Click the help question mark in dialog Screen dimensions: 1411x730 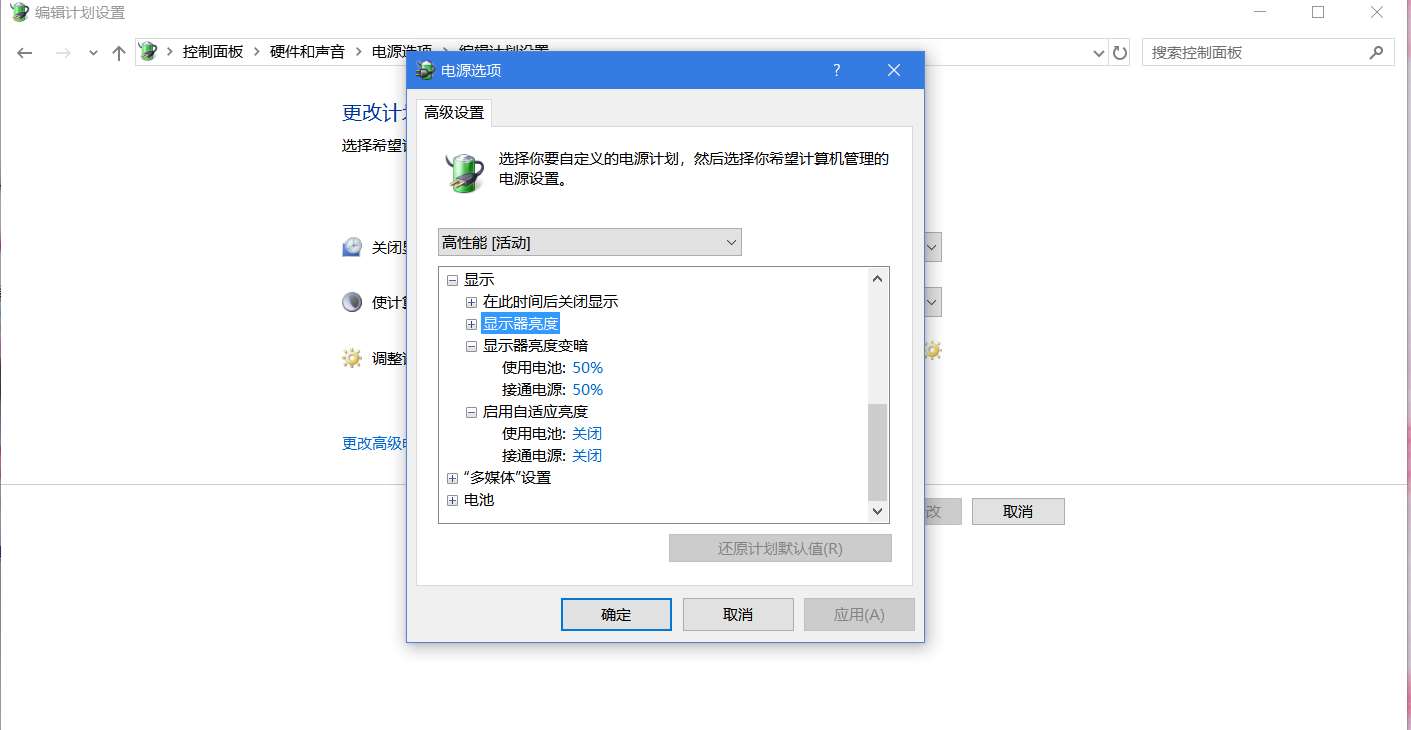click(836, 70)
